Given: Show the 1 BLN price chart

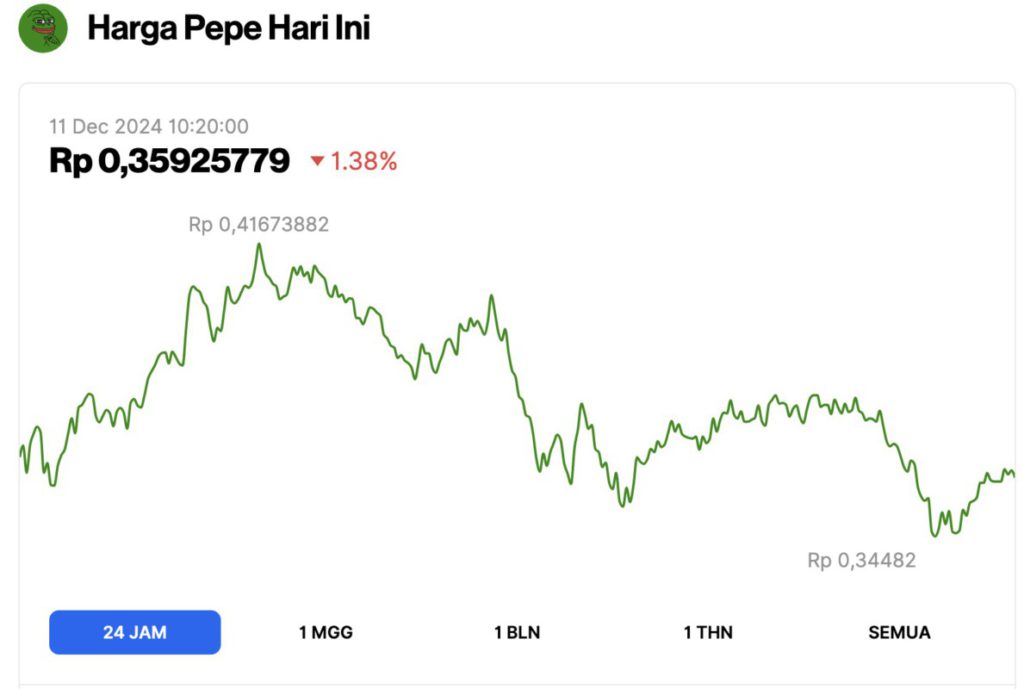Looking at the screenshot, I should (517, 632).
